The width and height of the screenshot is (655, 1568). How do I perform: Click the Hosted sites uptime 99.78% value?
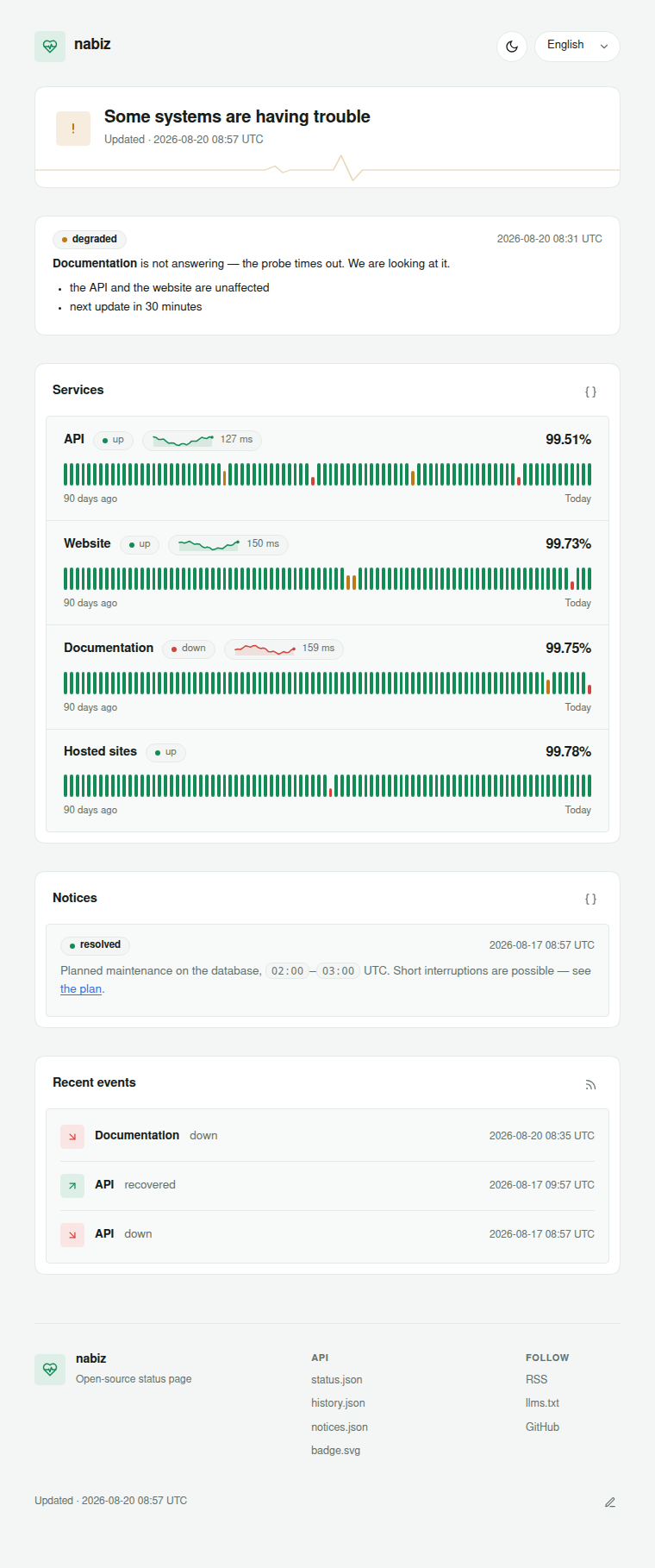pos(568,752)
